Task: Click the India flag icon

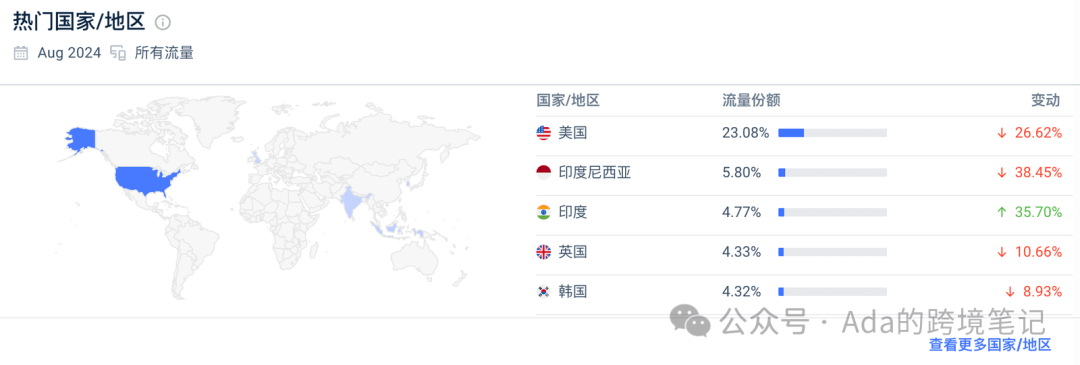Action: pyautogui.click(x=543, y=213)
